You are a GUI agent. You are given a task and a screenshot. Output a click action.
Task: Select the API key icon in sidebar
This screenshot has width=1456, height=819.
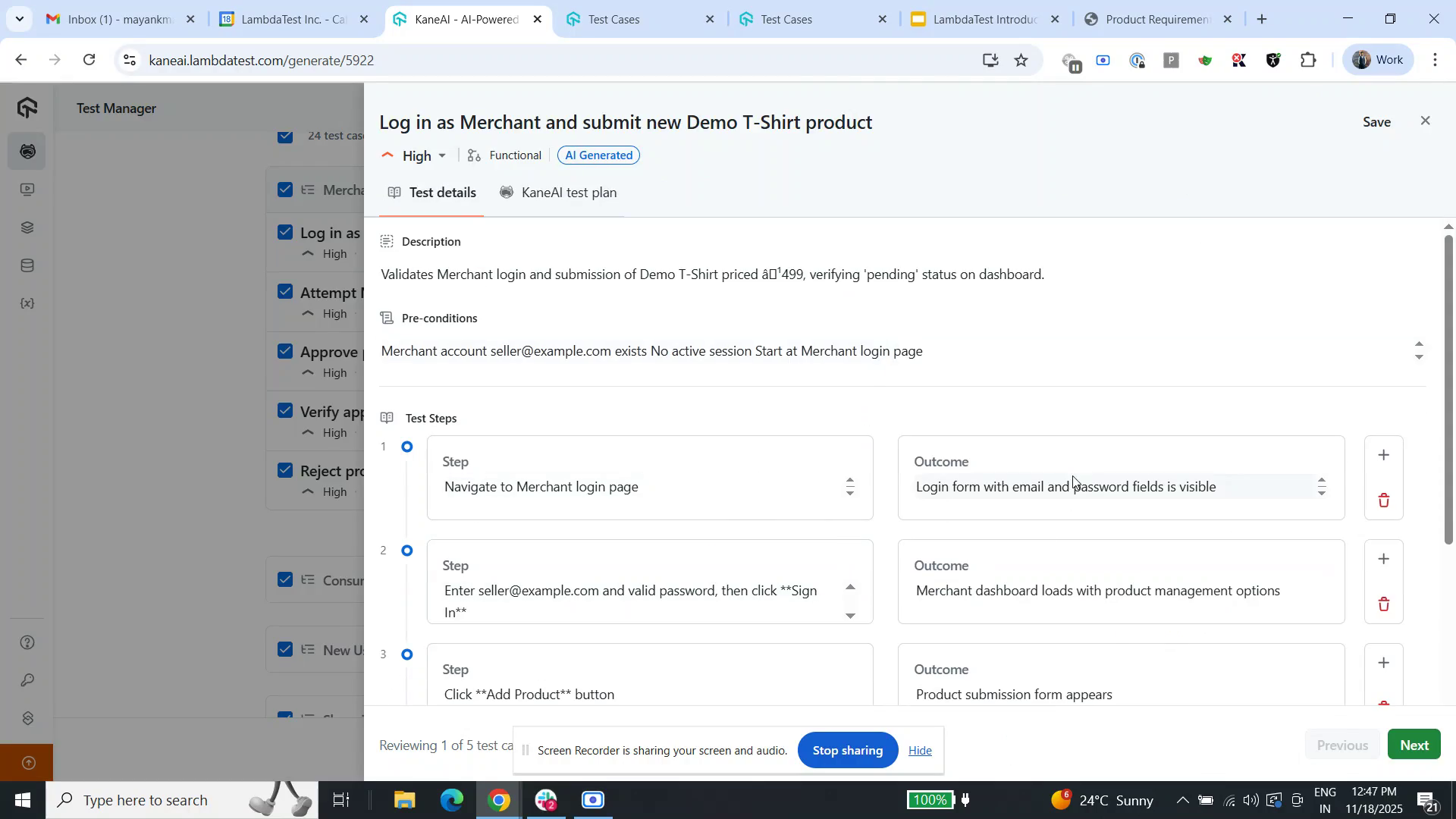click(x=27, y=680)
